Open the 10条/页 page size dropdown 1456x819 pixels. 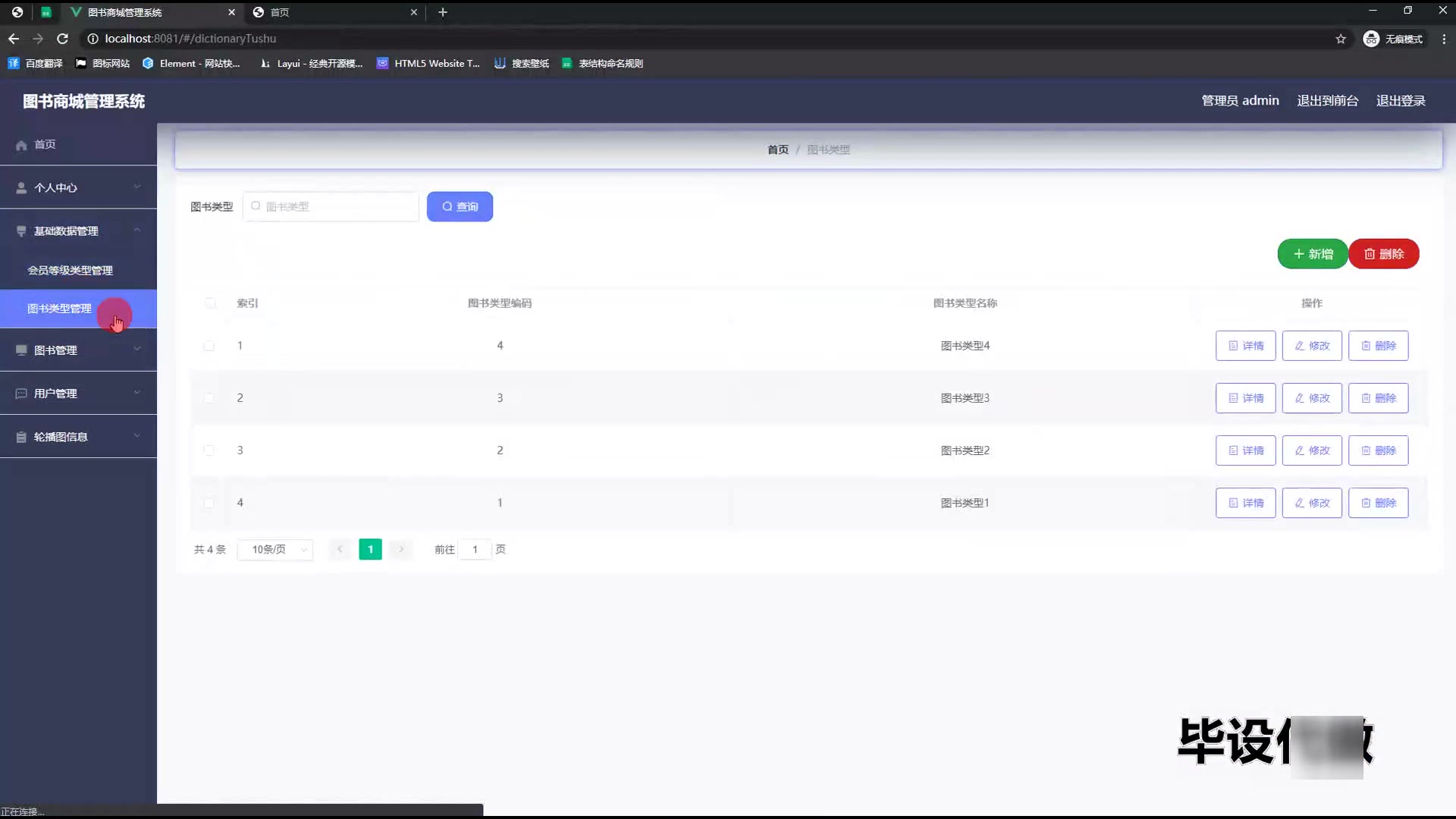275,550
